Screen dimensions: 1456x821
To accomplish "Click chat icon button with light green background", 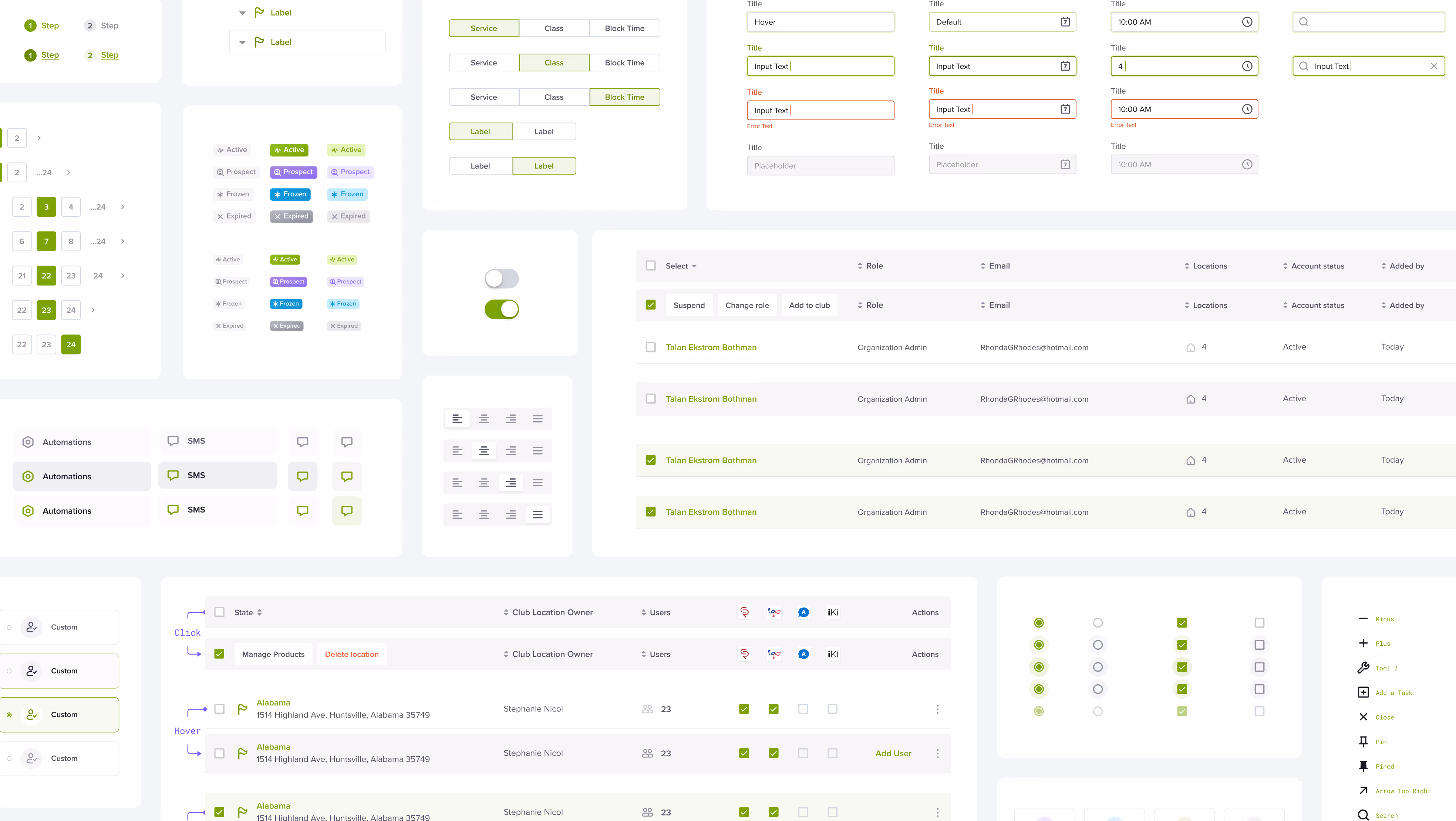I will 347,511.
